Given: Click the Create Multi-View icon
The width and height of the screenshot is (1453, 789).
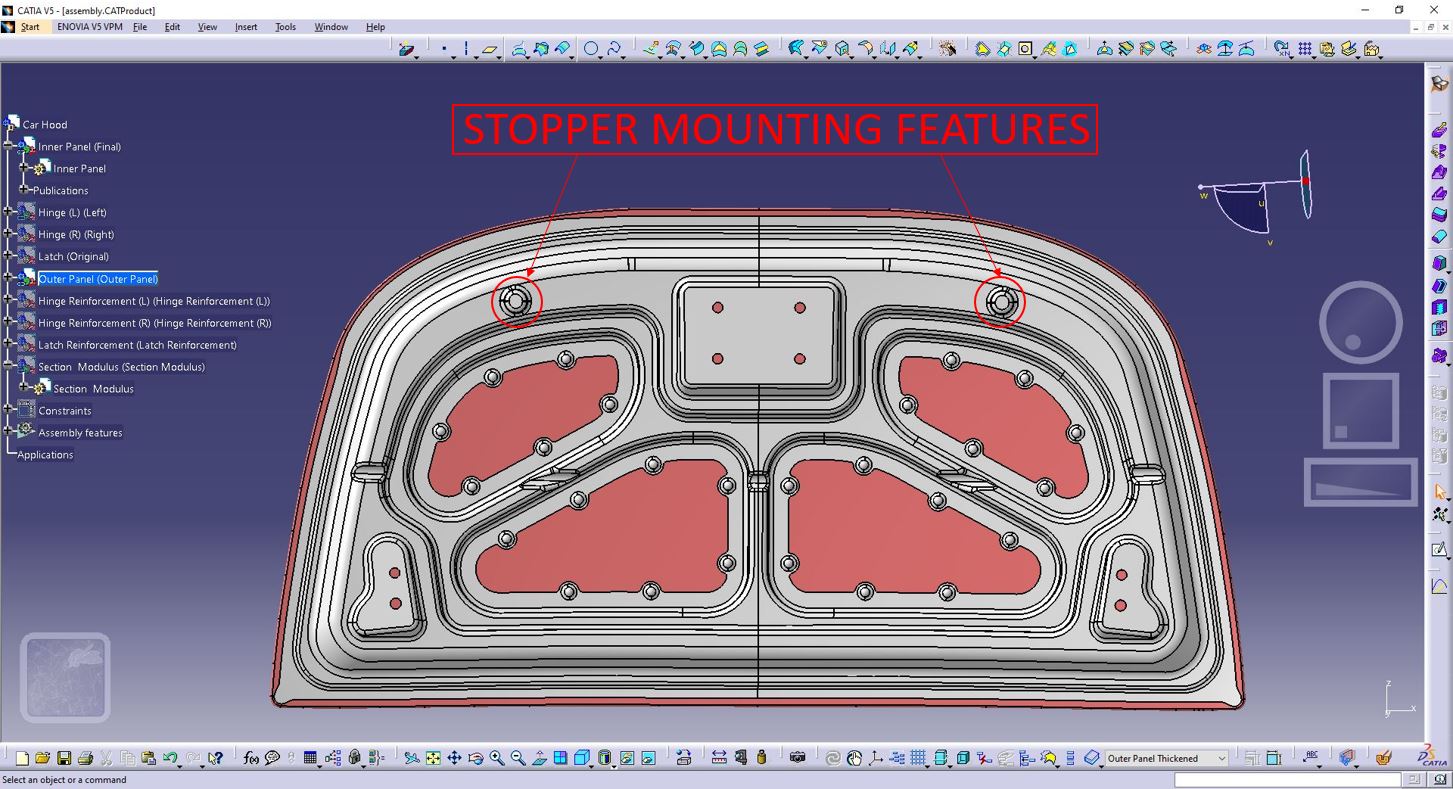Looking at the screenshot, I should click(560, 758).
